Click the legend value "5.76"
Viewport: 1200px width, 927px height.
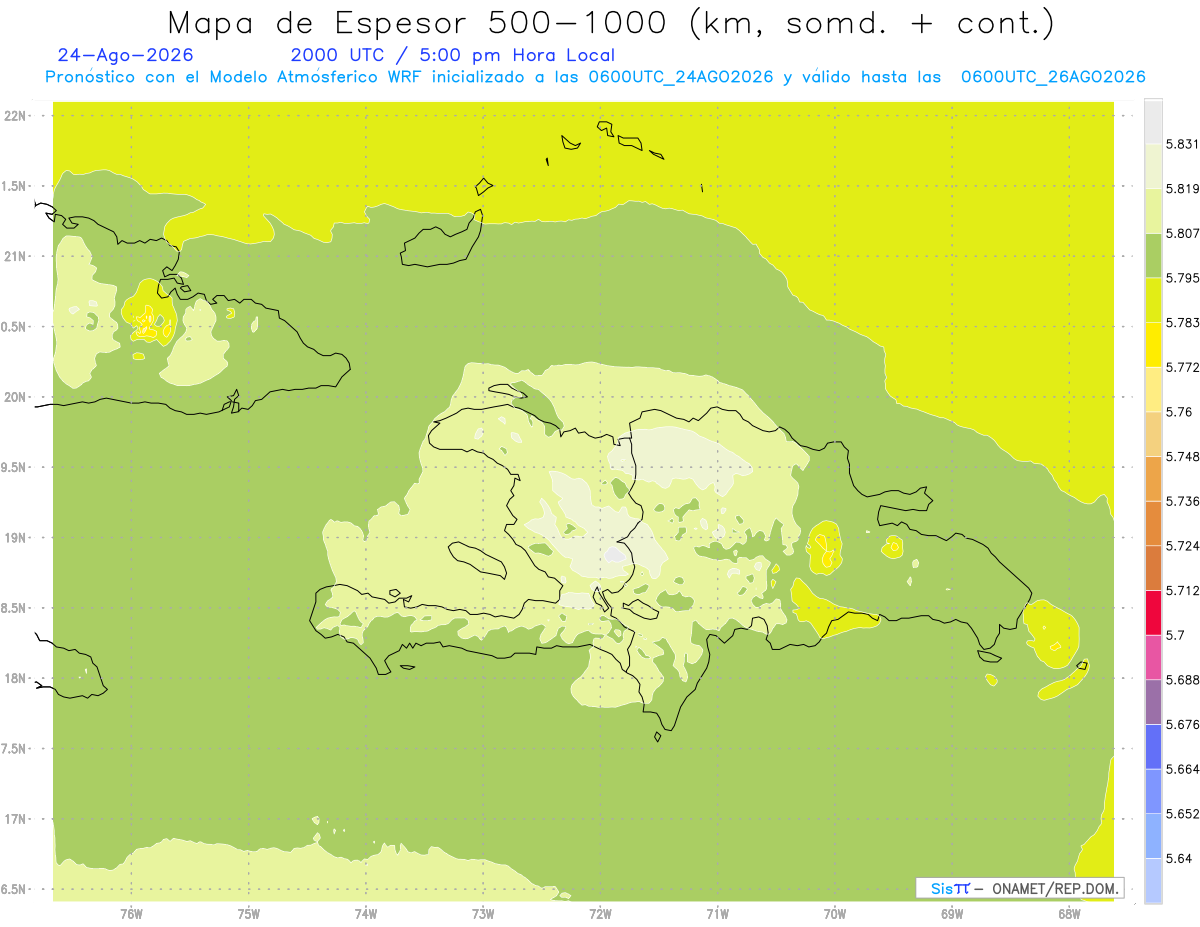pyautogui.click(x=1178, y=412)
